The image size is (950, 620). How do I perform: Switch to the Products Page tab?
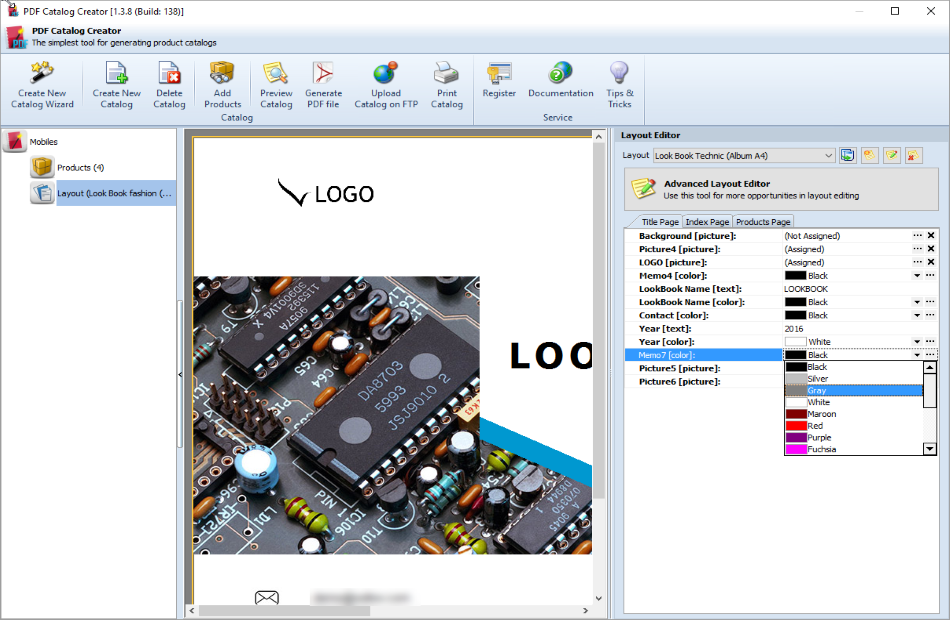coord(763,222)
